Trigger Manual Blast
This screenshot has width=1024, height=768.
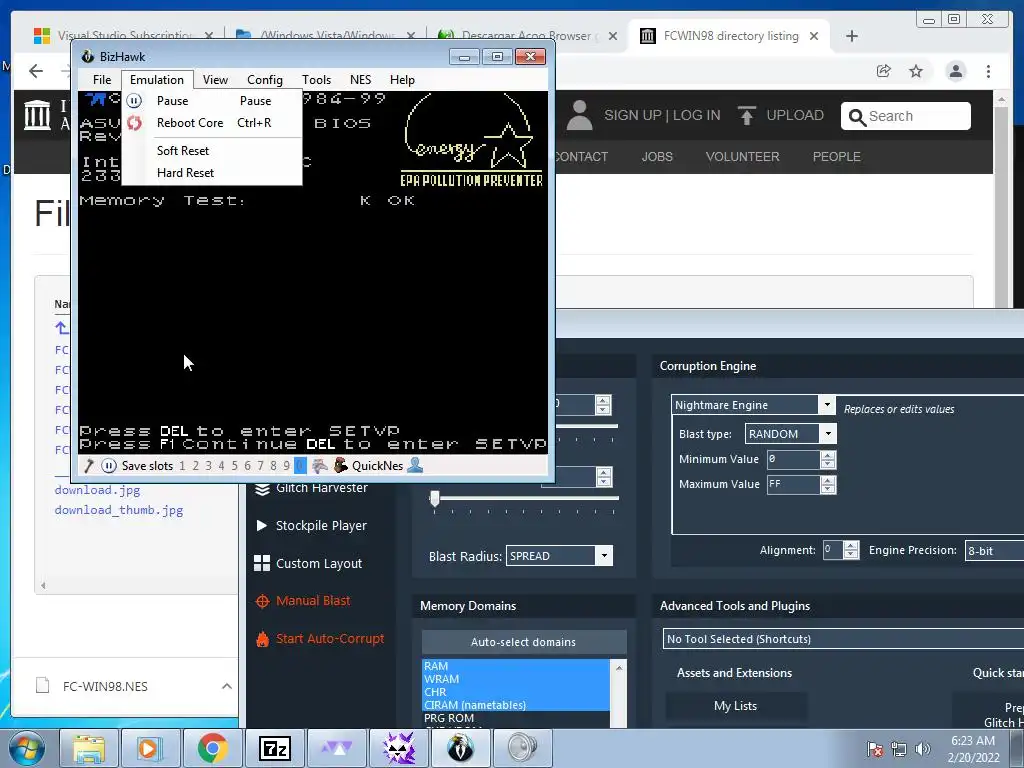coord(302,601)
